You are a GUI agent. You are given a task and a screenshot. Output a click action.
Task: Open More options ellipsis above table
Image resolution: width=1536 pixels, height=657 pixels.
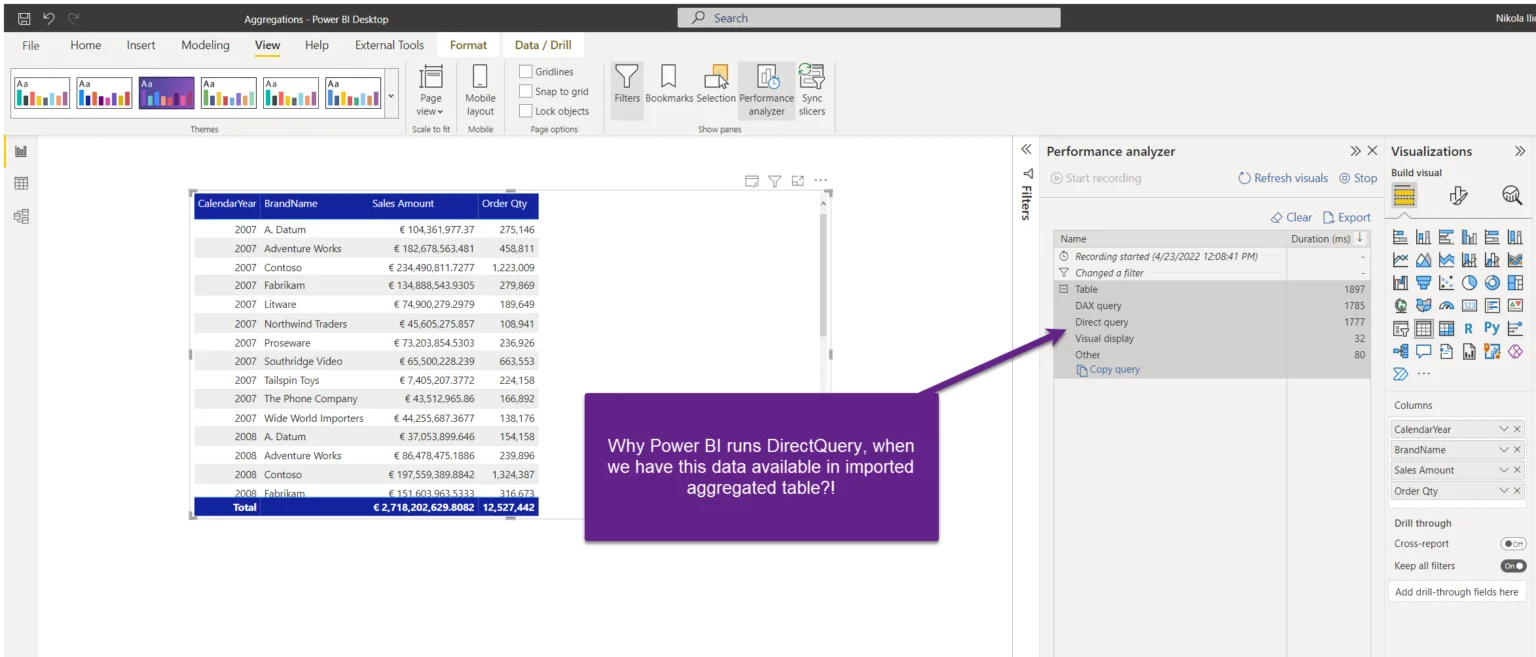coord(821,181)
